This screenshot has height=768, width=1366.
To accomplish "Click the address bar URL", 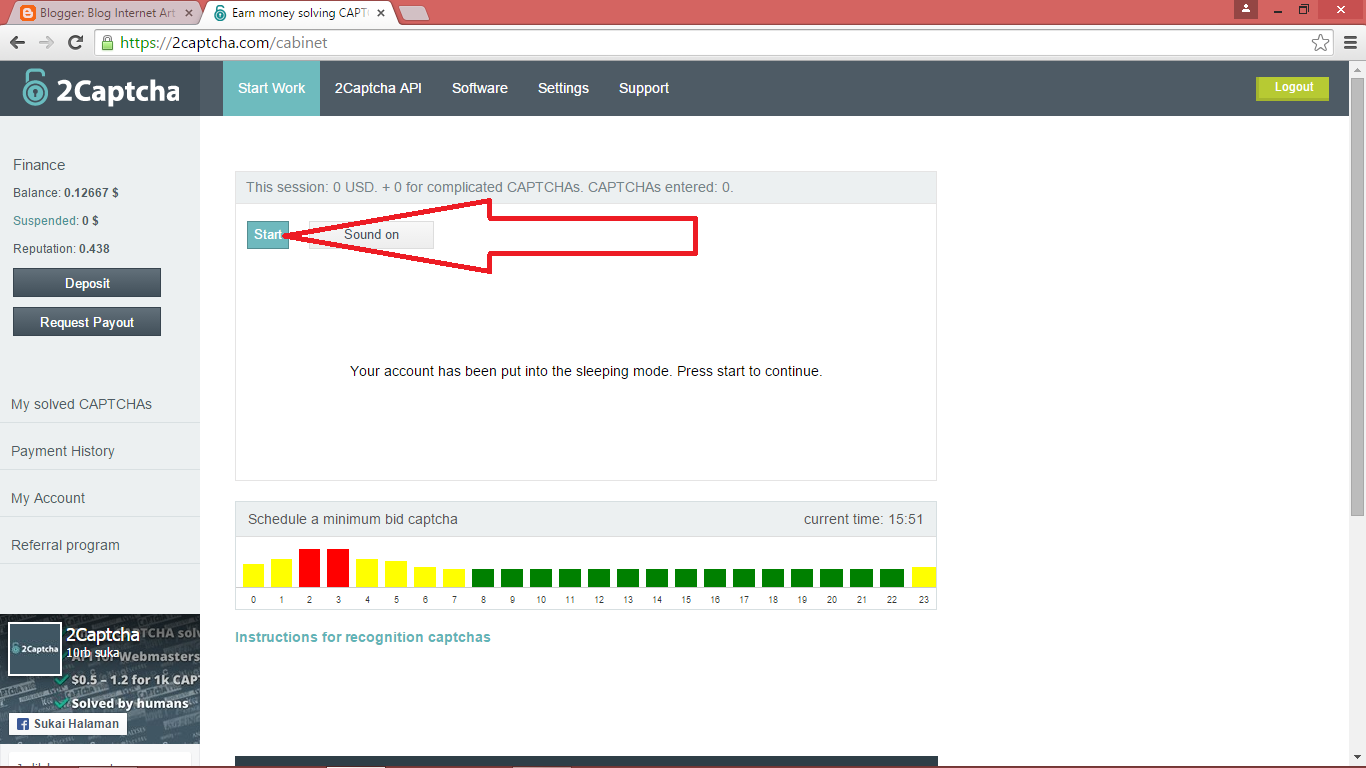I will click(x=224, y=43).
